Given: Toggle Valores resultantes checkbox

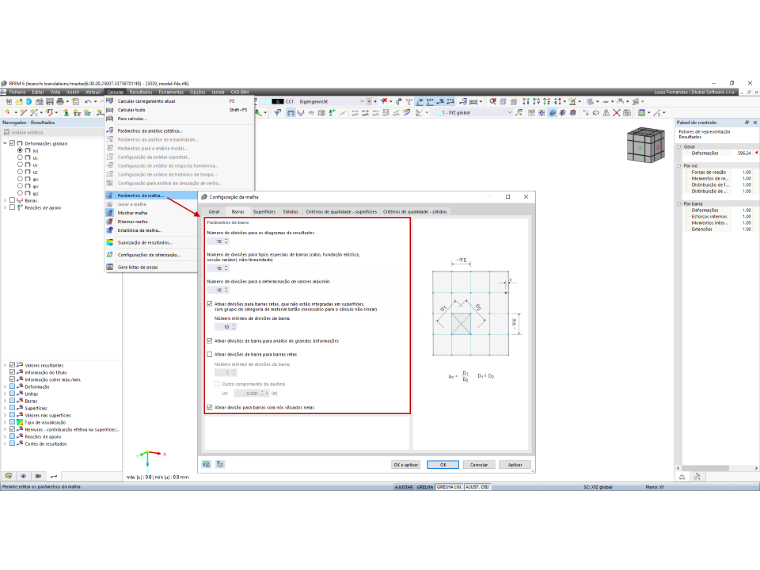Looking at the screenshot, I should click(x=12, y=365).
